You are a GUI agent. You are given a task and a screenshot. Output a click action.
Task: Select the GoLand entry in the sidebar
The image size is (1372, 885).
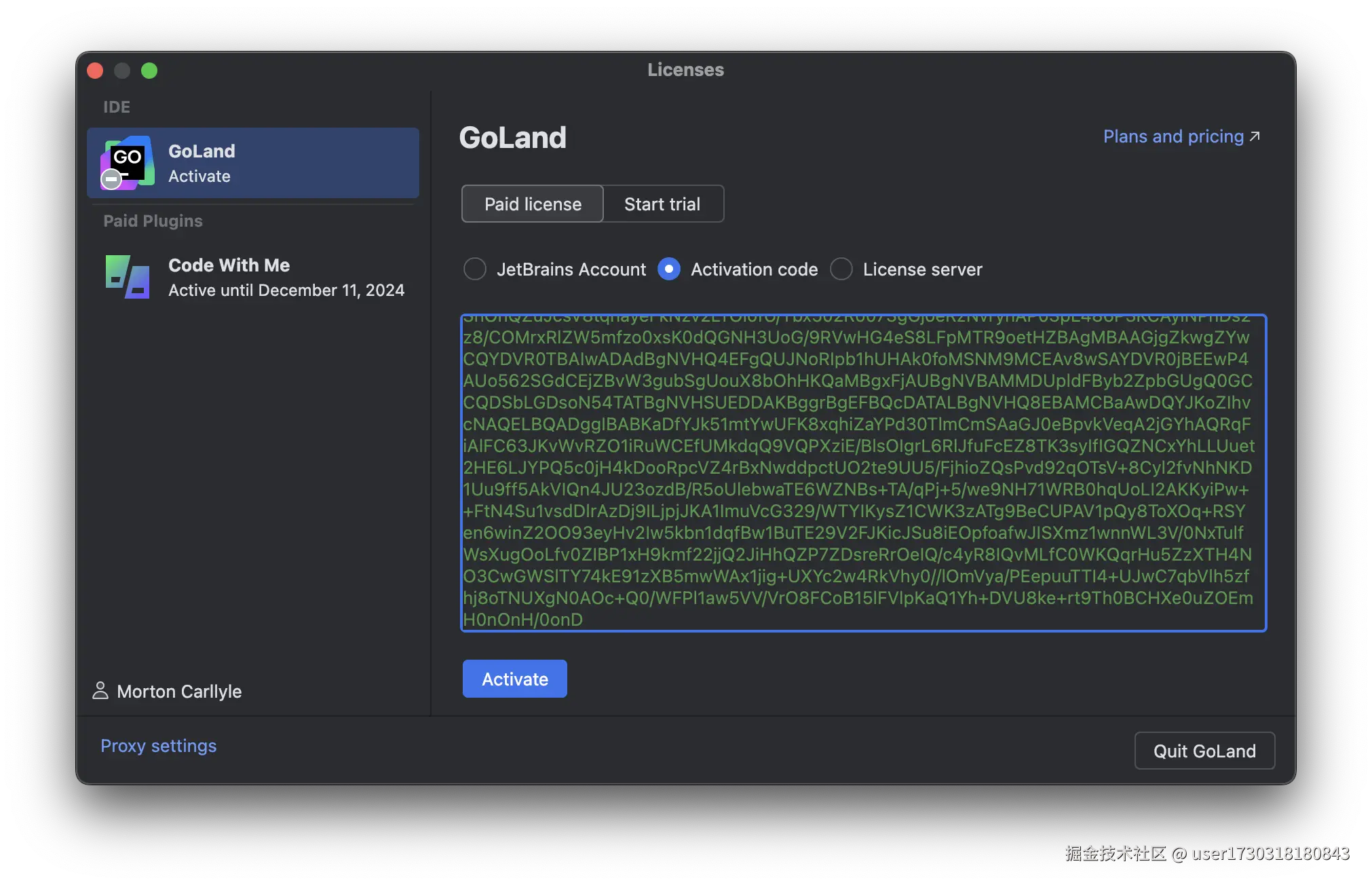click(x=253, y=163)
